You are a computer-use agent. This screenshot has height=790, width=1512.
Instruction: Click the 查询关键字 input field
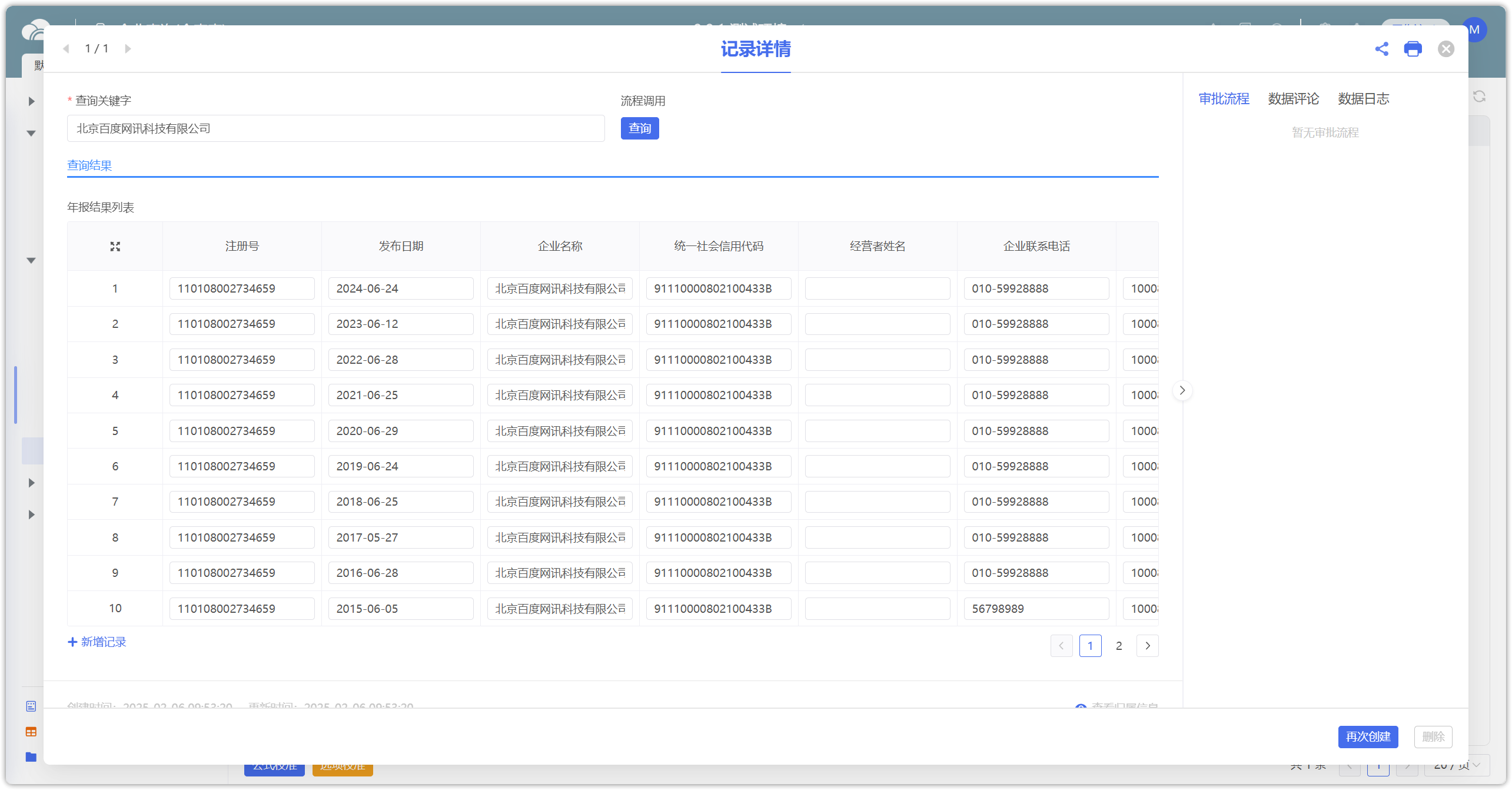pyautogui.click(x=335, y=128)
